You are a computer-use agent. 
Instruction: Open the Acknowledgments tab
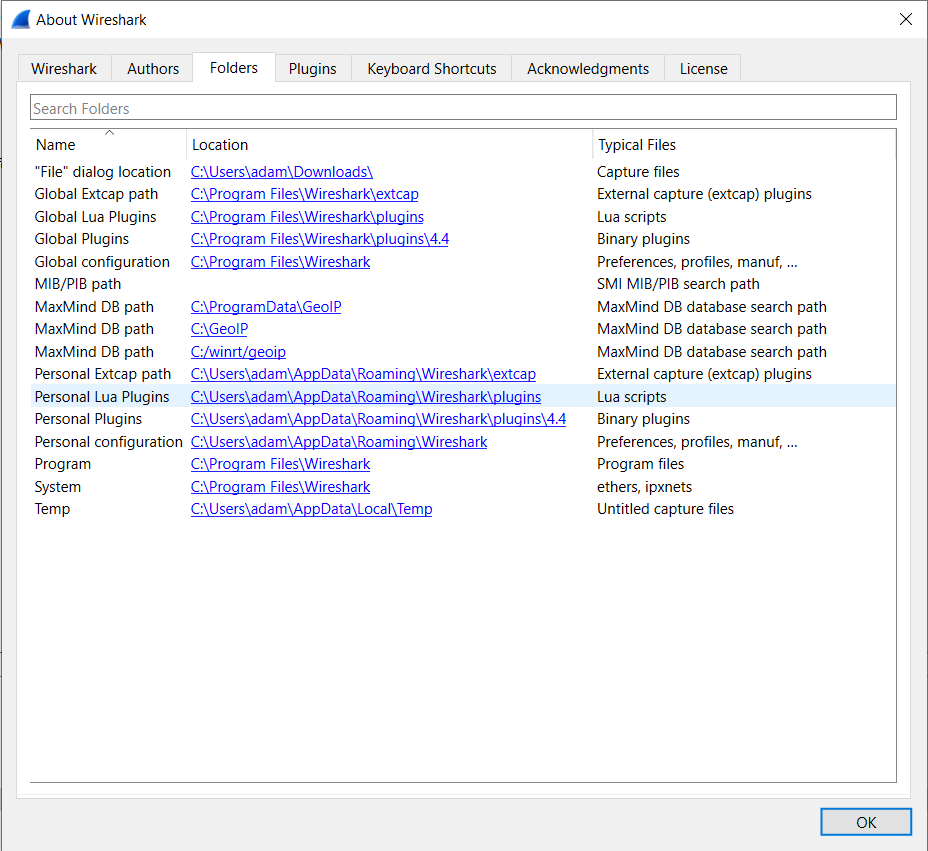pyautogui.click(x=587, y=68)
